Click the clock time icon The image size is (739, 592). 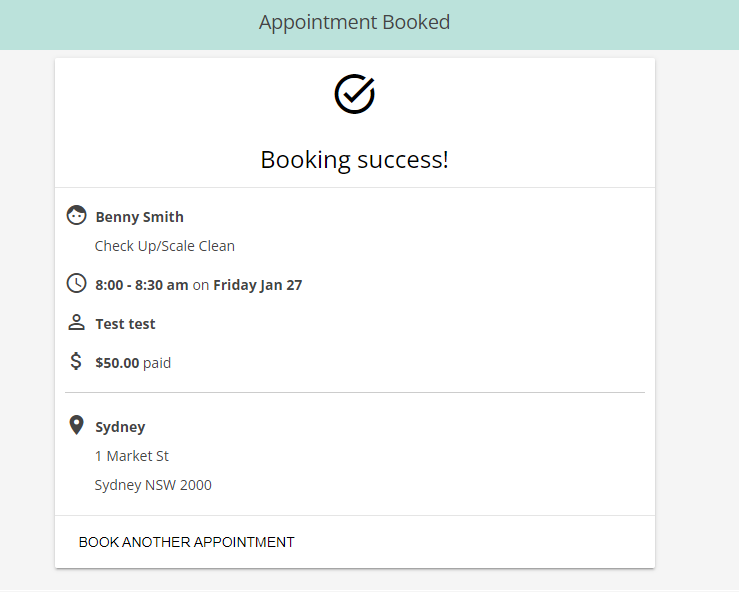[x=76, y=283]
